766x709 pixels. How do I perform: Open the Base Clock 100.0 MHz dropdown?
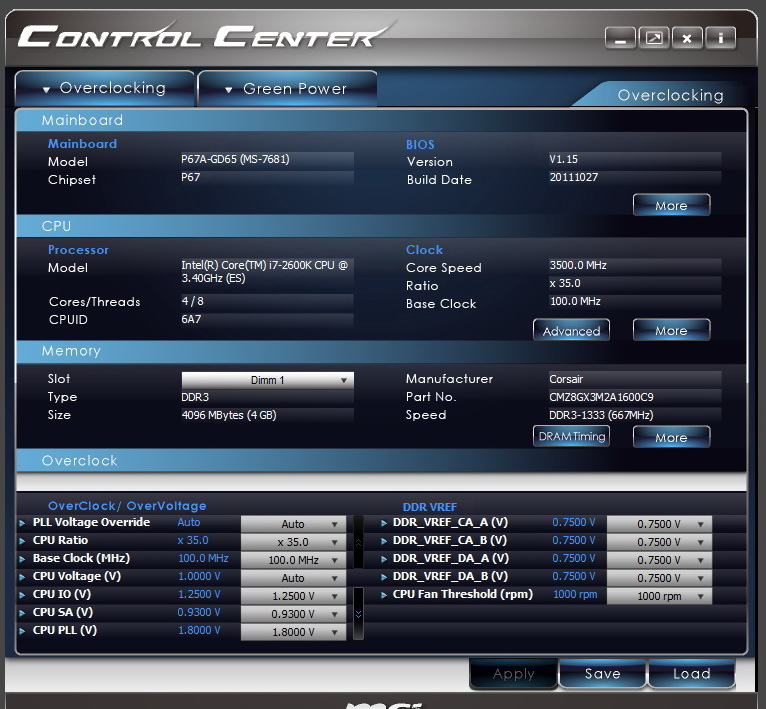tap(293, 560)
